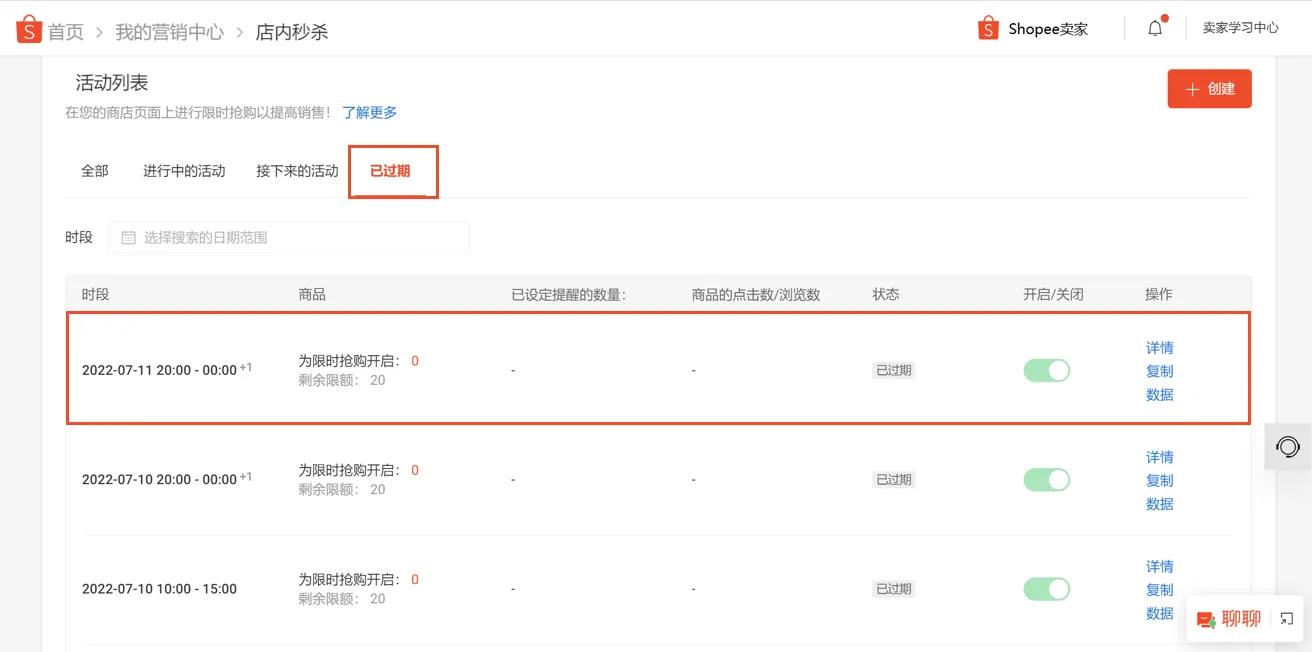Navigate to 卖家学习中心

[1241, 27]
